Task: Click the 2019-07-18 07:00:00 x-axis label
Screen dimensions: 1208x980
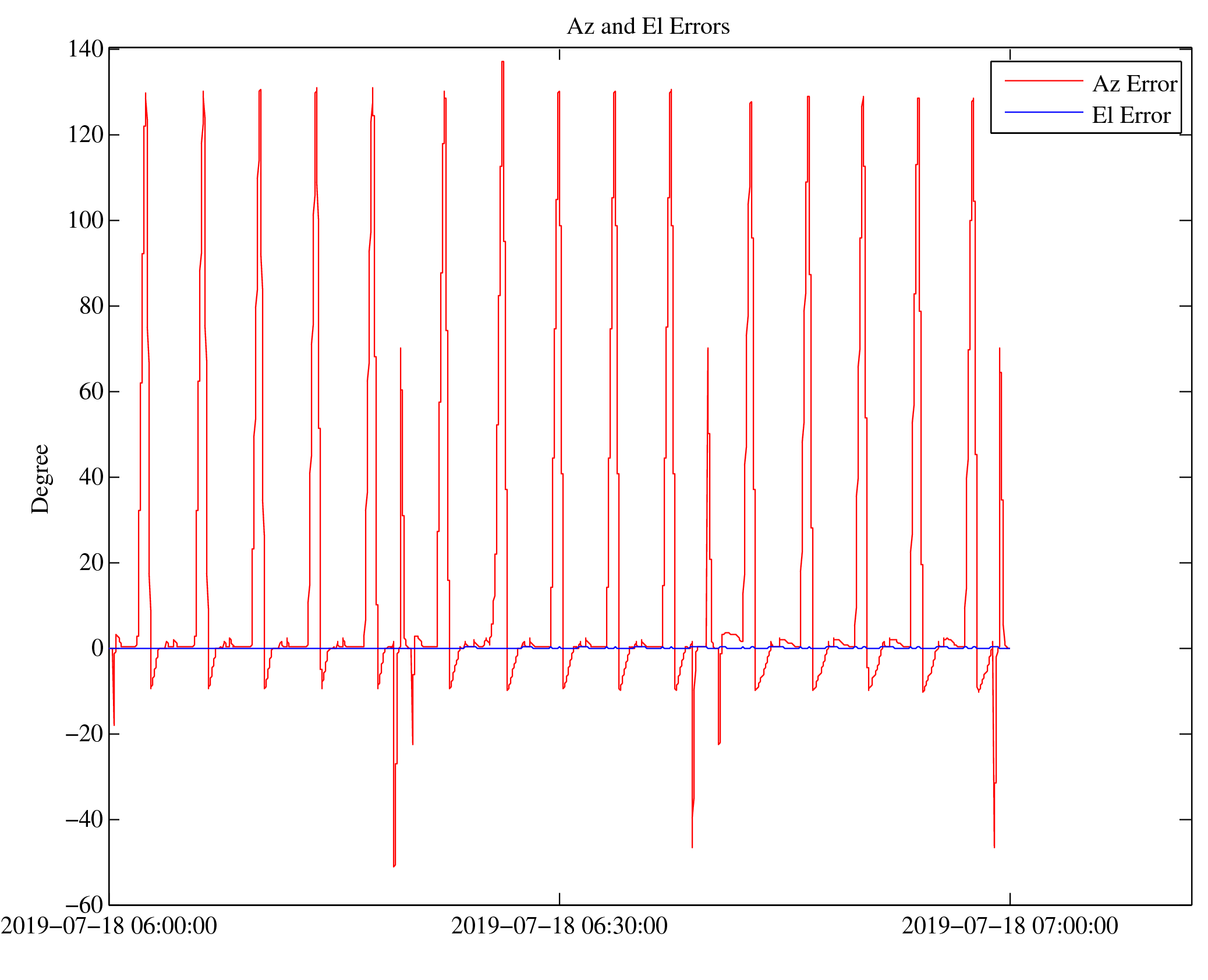Action: (1009, 926)
